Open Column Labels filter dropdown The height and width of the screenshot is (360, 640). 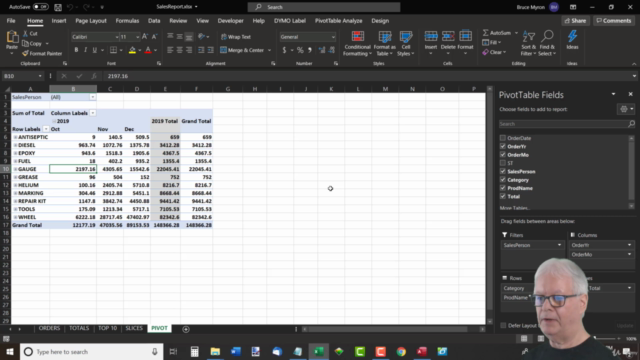[x=93, y=113]
